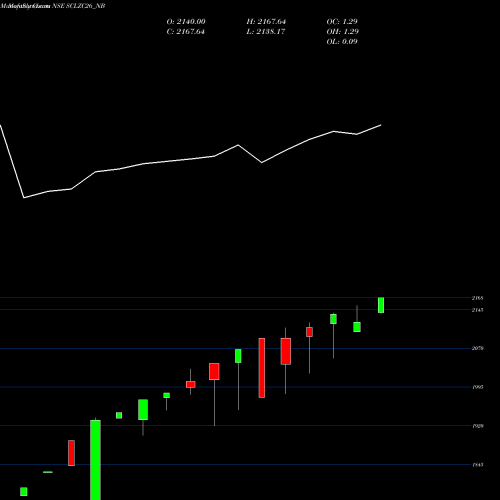Click the high value "H: 2167.64"
The image size is (500, 500).
pyautogui.click(x=266, y=22)
